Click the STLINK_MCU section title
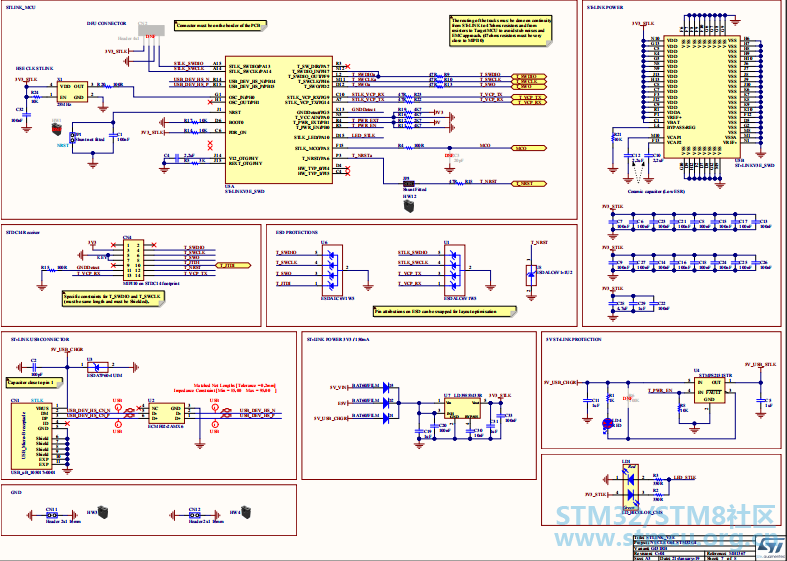 (20, 8)
